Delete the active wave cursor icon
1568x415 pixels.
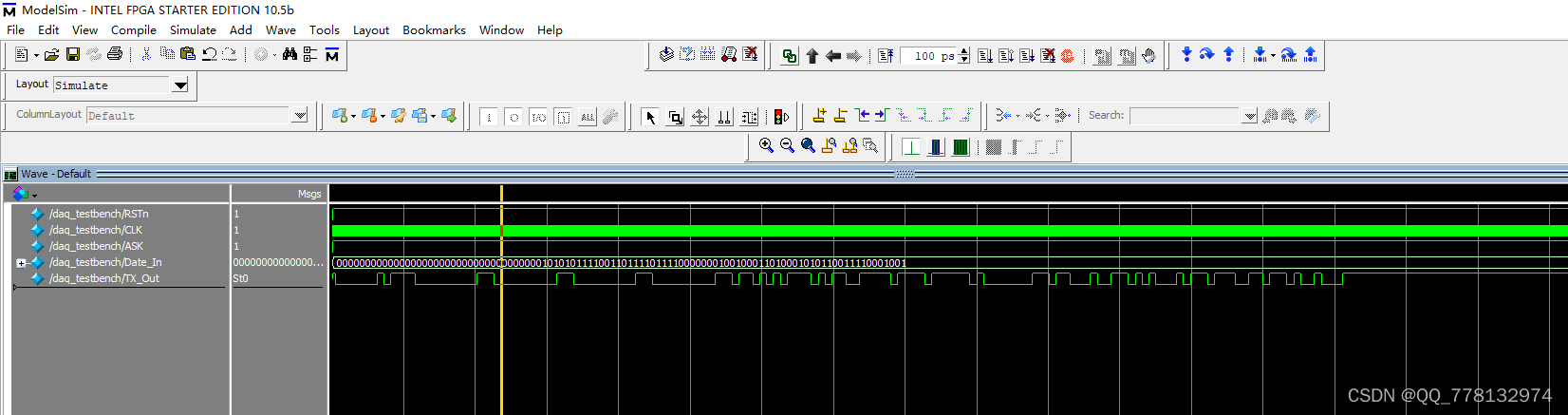click(x=841, y=116)
